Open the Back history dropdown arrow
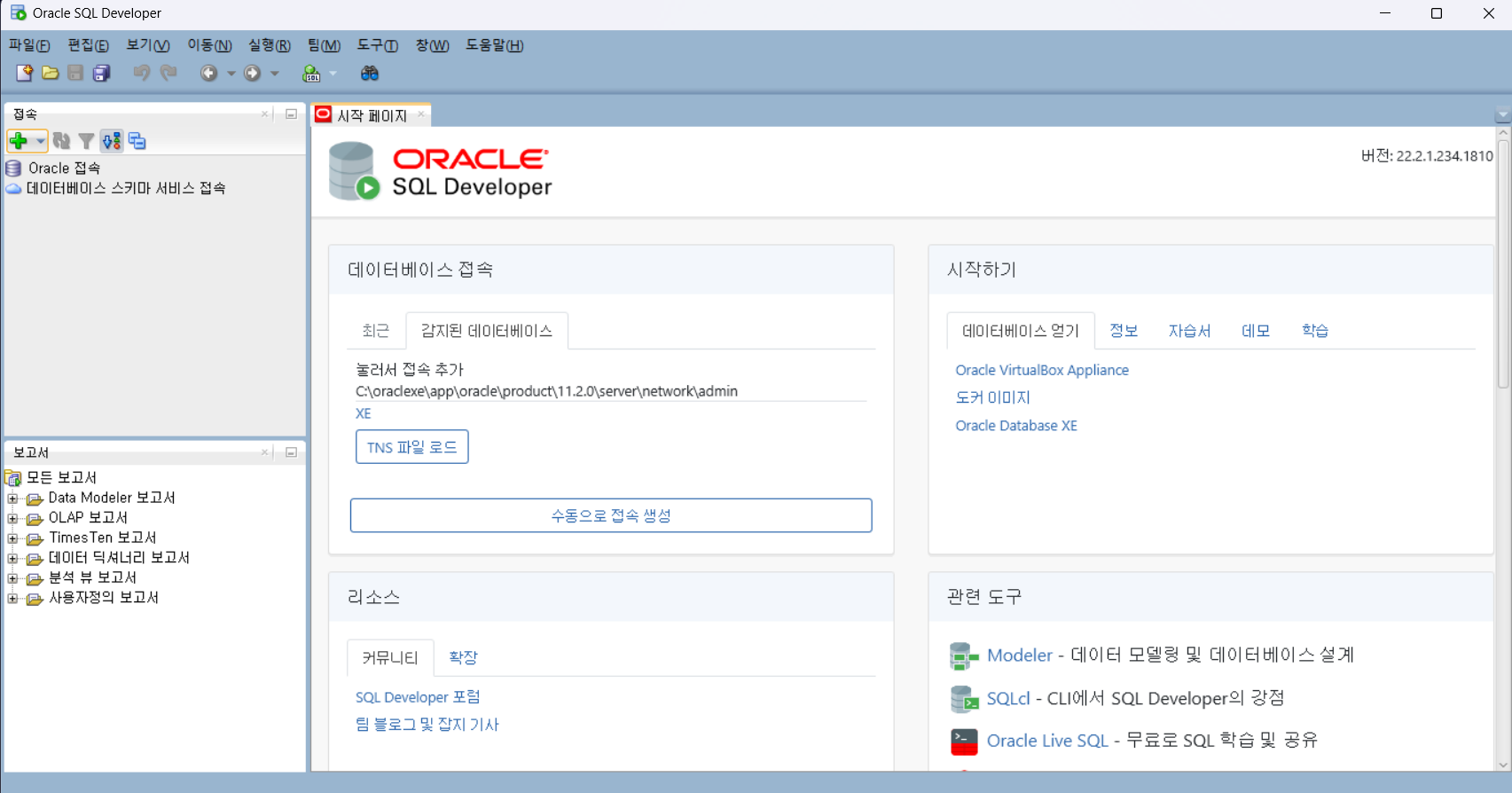This screenshot has width=1512, height=793. pyautogui.click(x=231, y=74)
